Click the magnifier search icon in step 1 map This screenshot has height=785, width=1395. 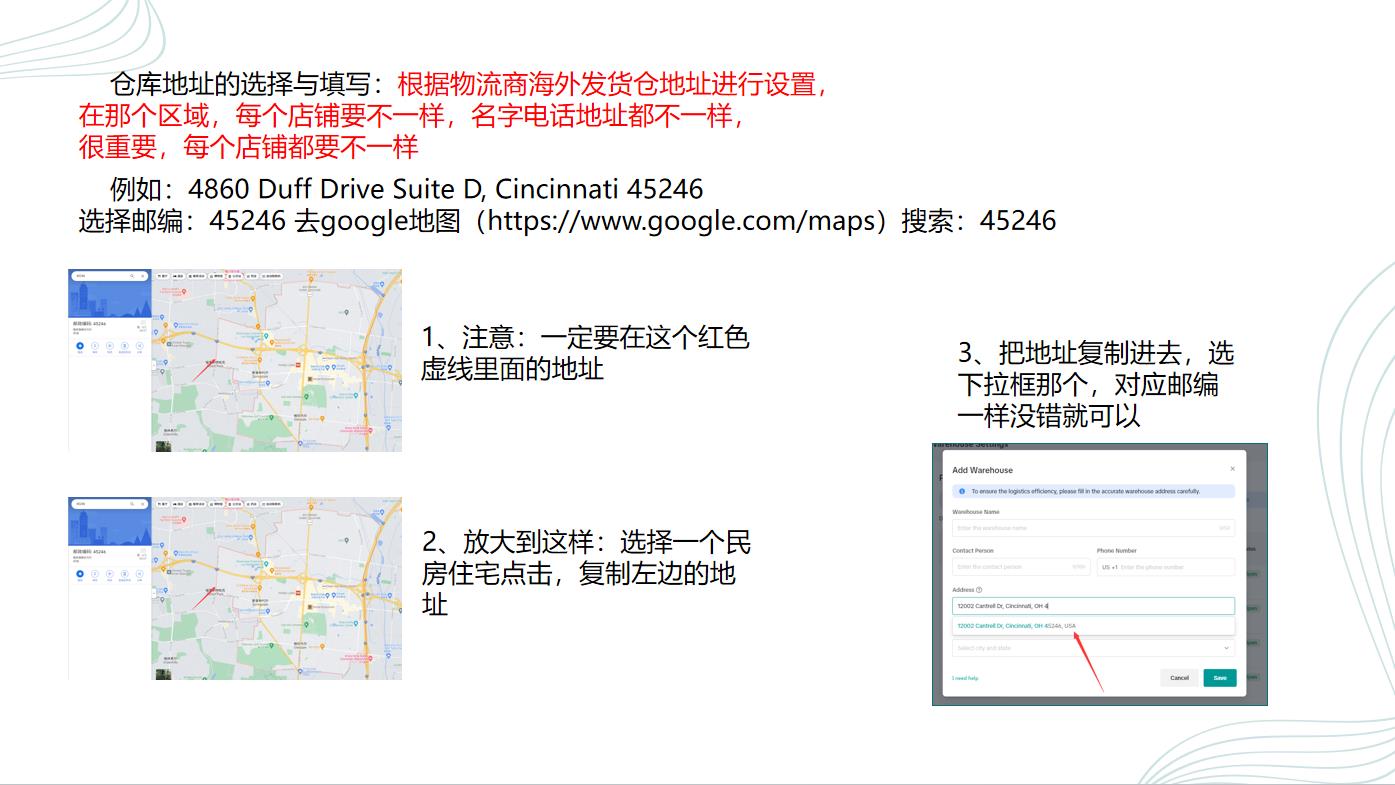(132, 276)
